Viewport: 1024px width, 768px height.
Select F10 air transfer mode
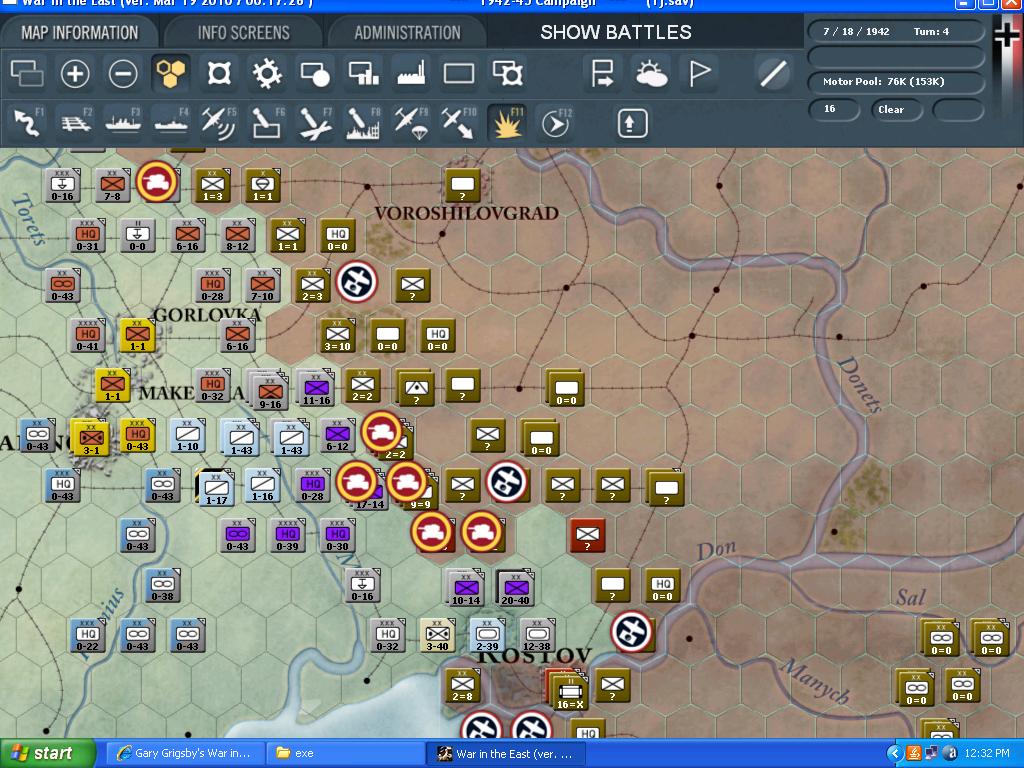(x=459, y=122)
